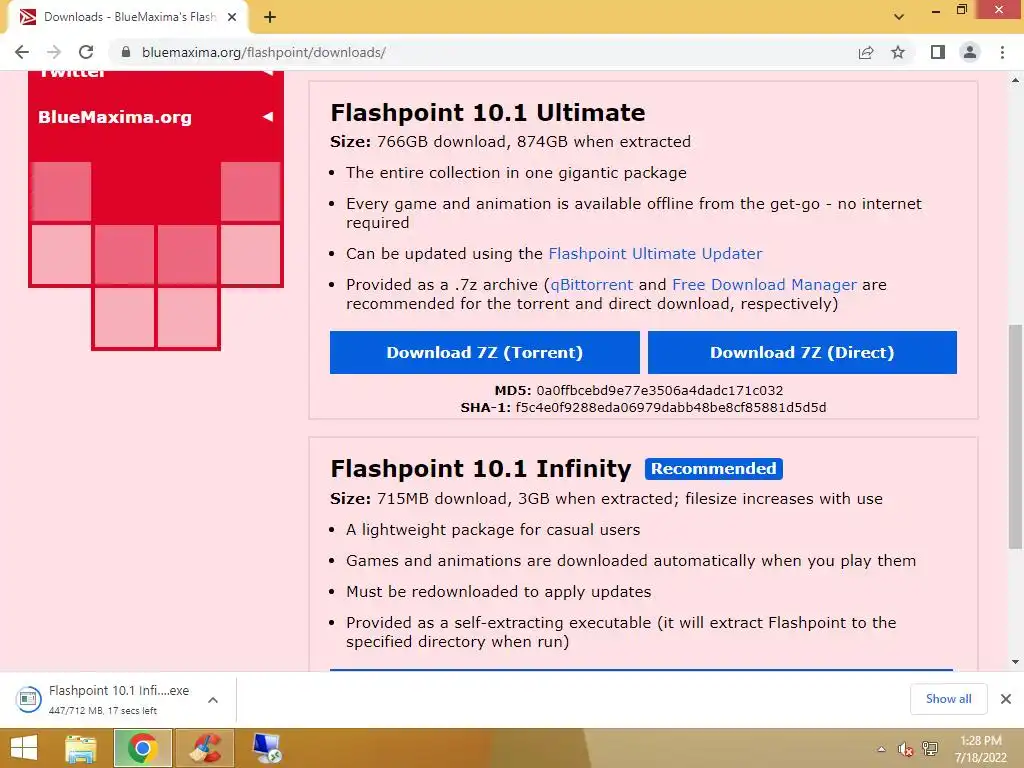Click the muted volume tray icon
Screen dimensions: 1024x768
[x=906, y=749]
